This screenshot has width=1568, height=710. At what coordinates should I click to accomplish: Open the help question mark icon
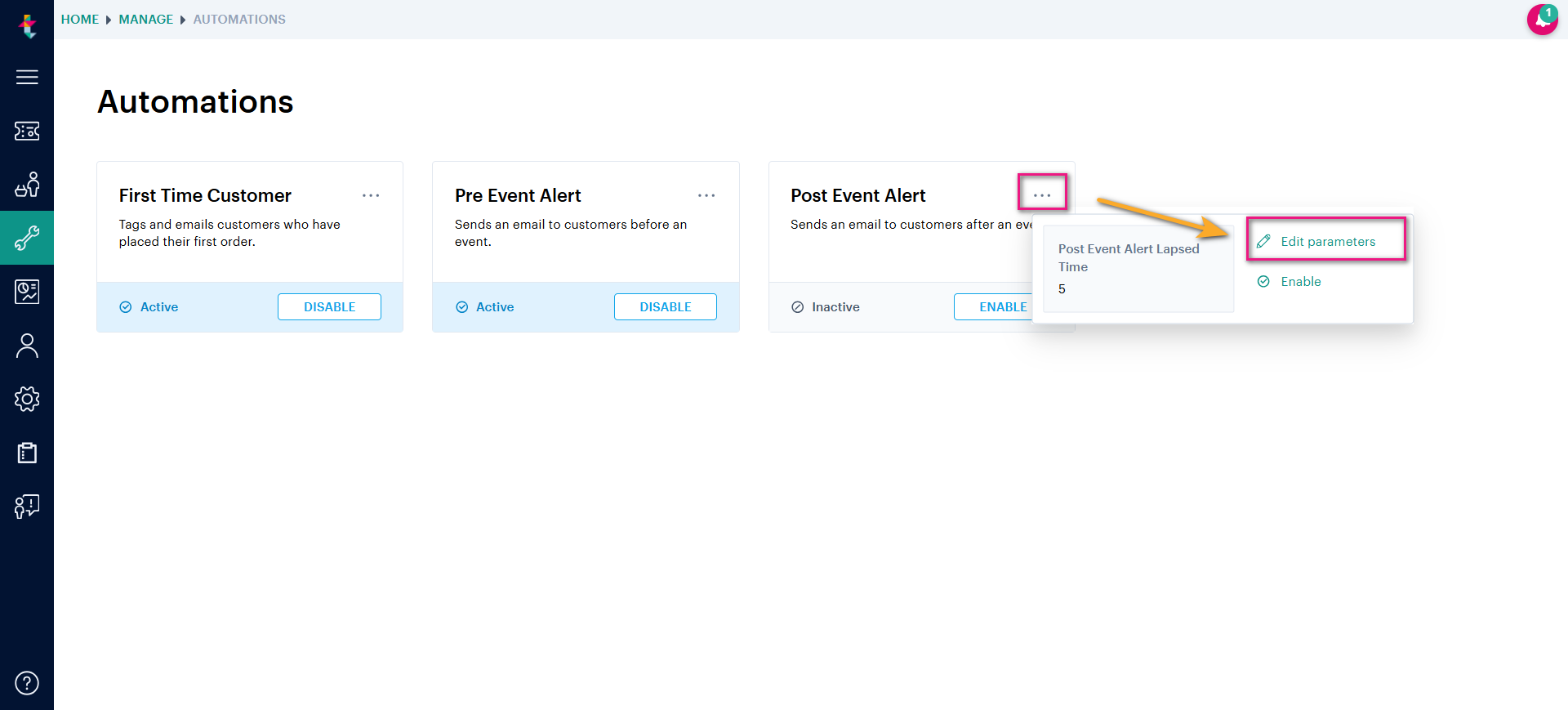(x=27, y=682)
